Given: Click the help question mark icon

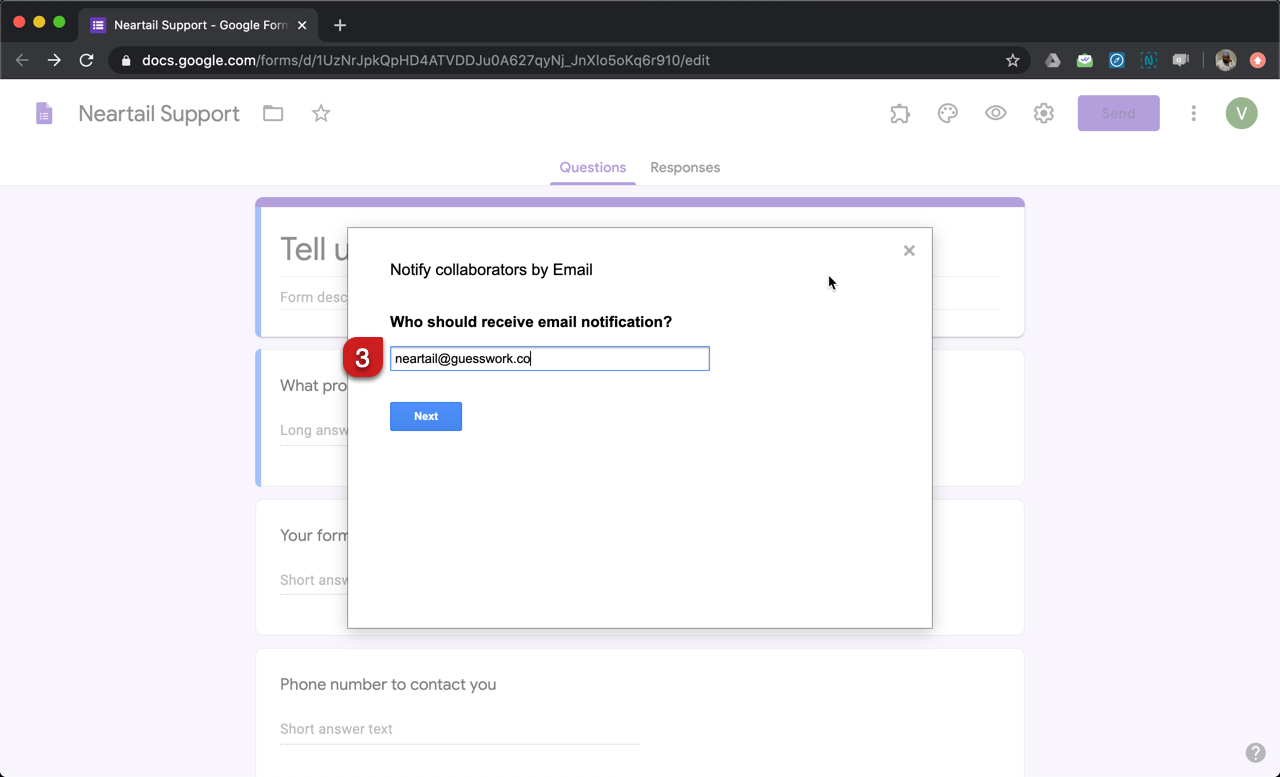Looking at the screenshot, I should tap(1255, 753).
